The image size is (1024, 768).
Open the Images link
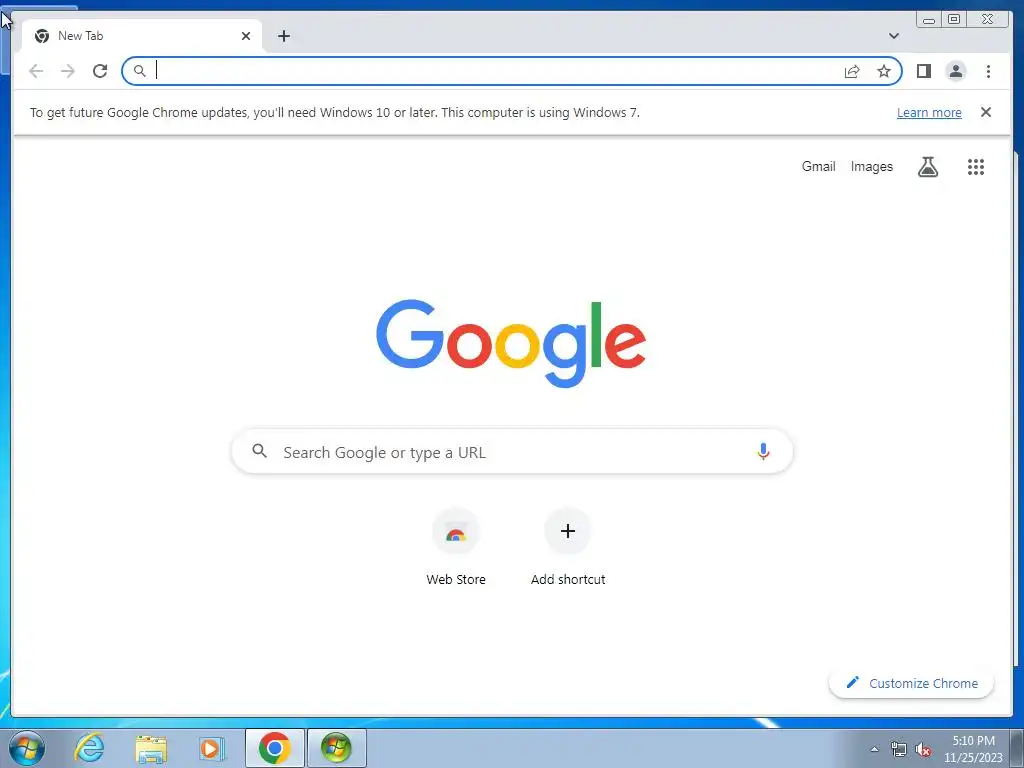tap(871, 167)
